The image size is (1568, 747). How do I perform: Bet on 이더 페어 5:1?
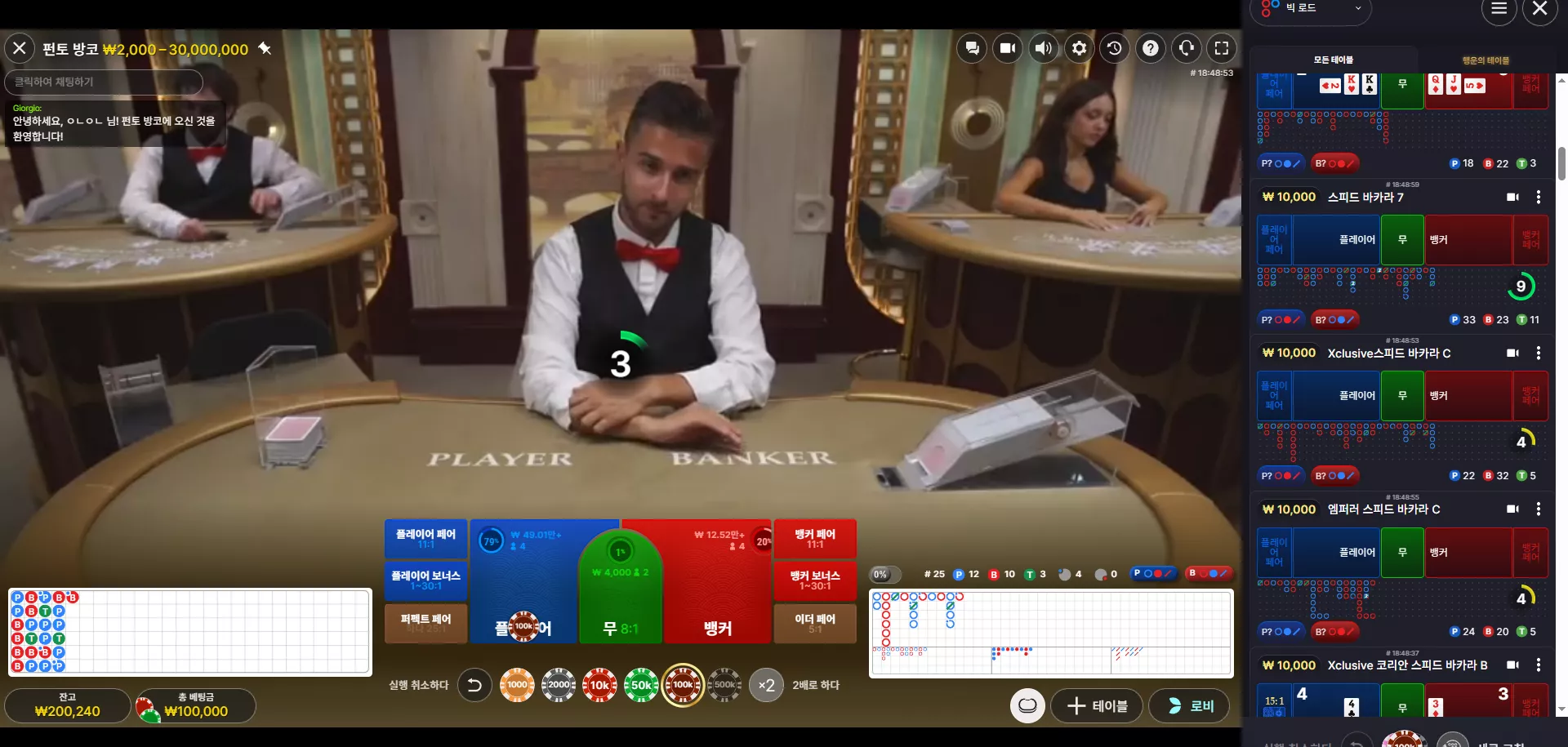point(815,623)
